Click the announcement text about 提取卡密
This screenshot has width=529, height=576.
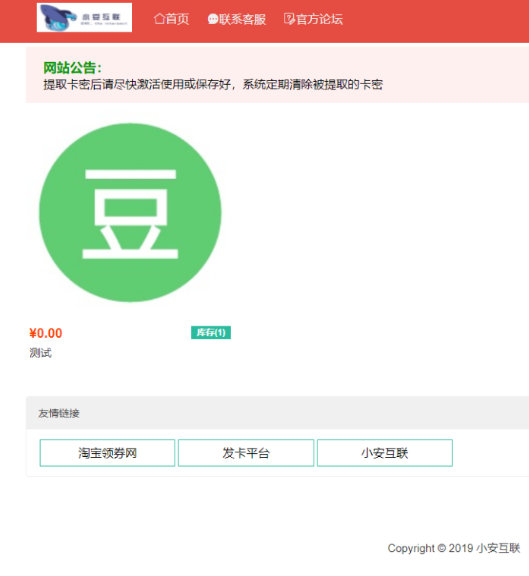[x=213, y=84]
